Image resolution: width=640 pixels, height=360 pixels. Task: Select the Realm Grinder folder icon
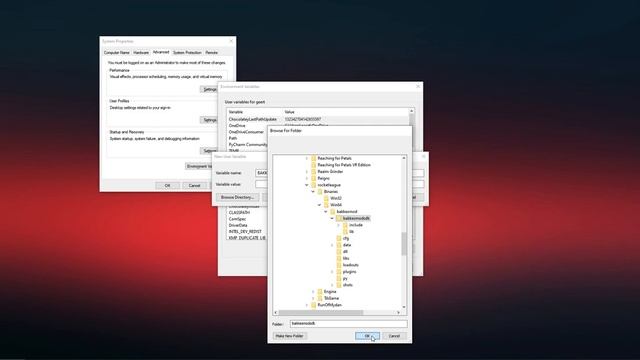pos(314,171)
